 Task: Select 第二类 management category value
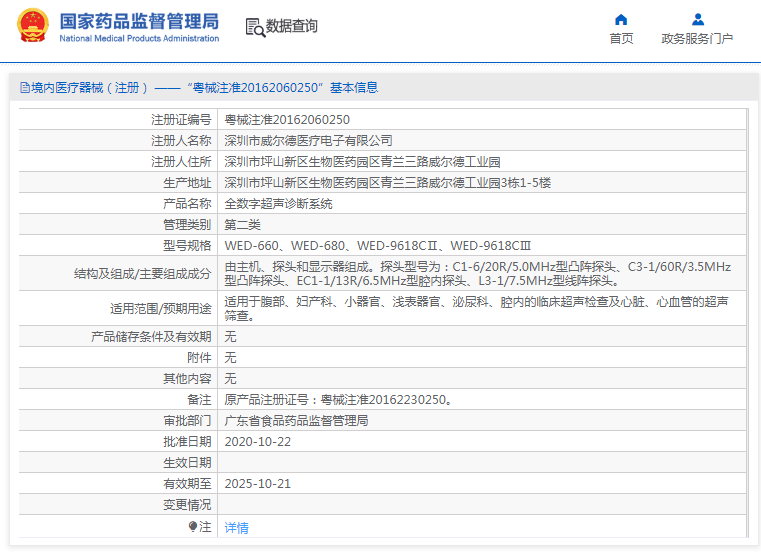[242, 225]
